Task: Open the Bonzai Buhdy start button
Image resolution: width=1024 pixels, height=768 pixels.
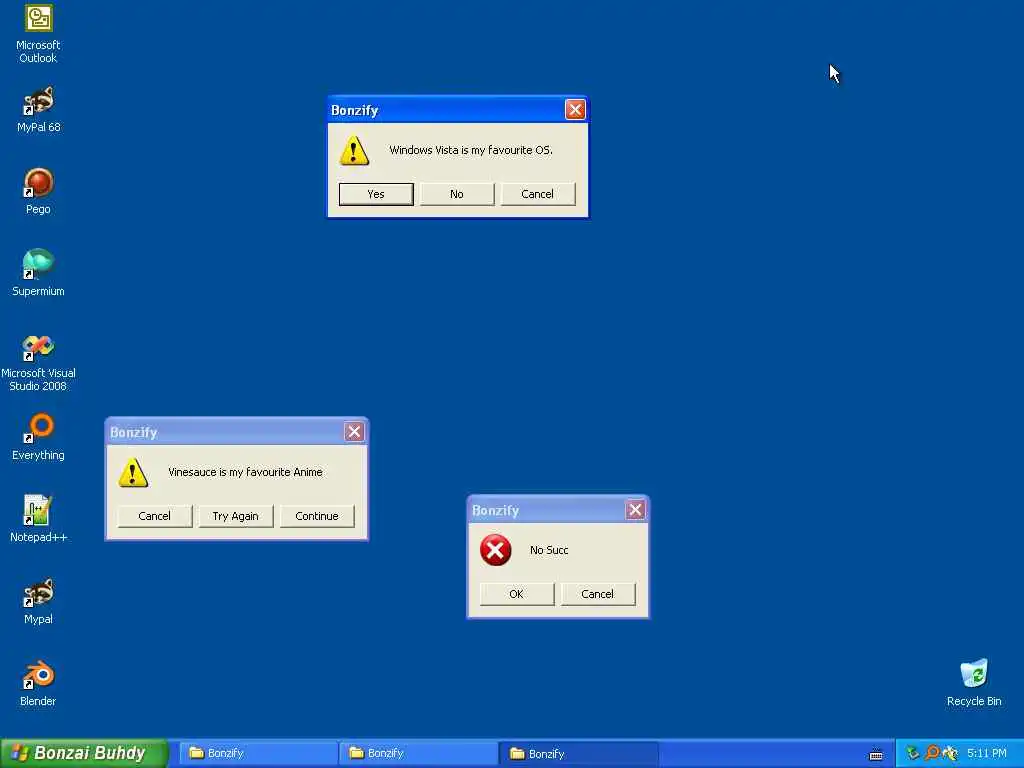Action: 84,753
